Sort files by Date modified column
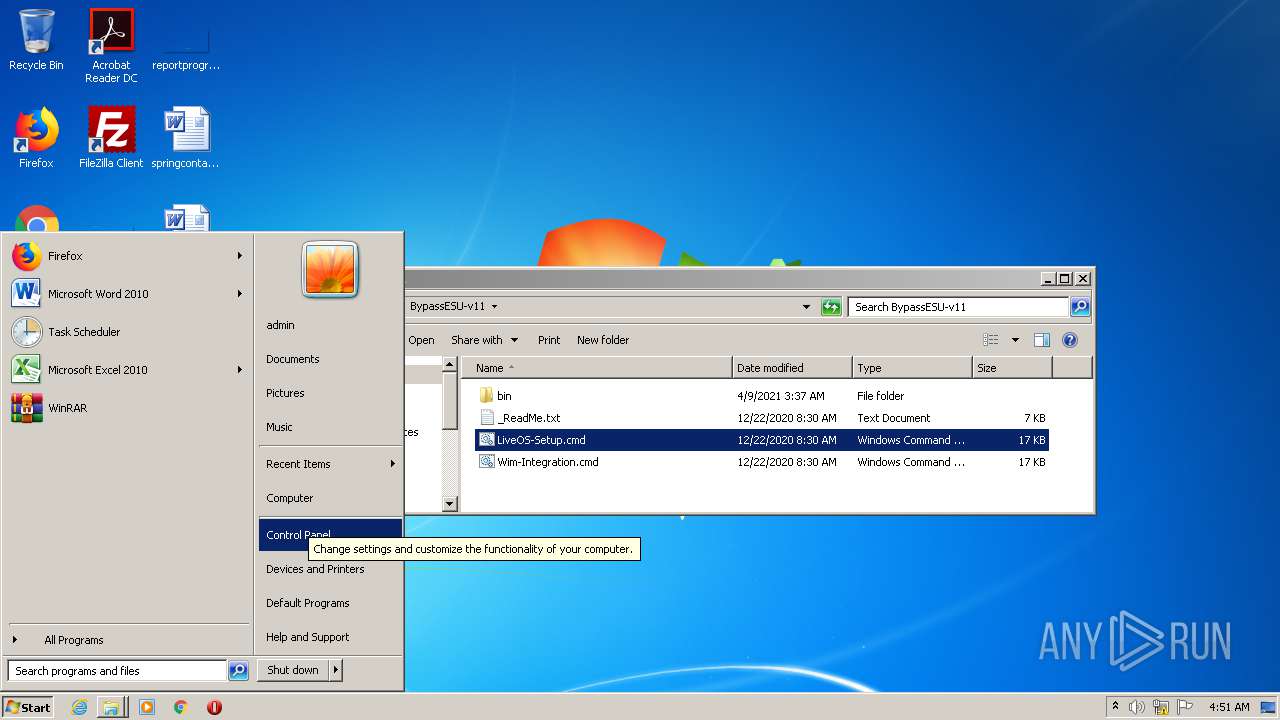 tap(792, 368)
